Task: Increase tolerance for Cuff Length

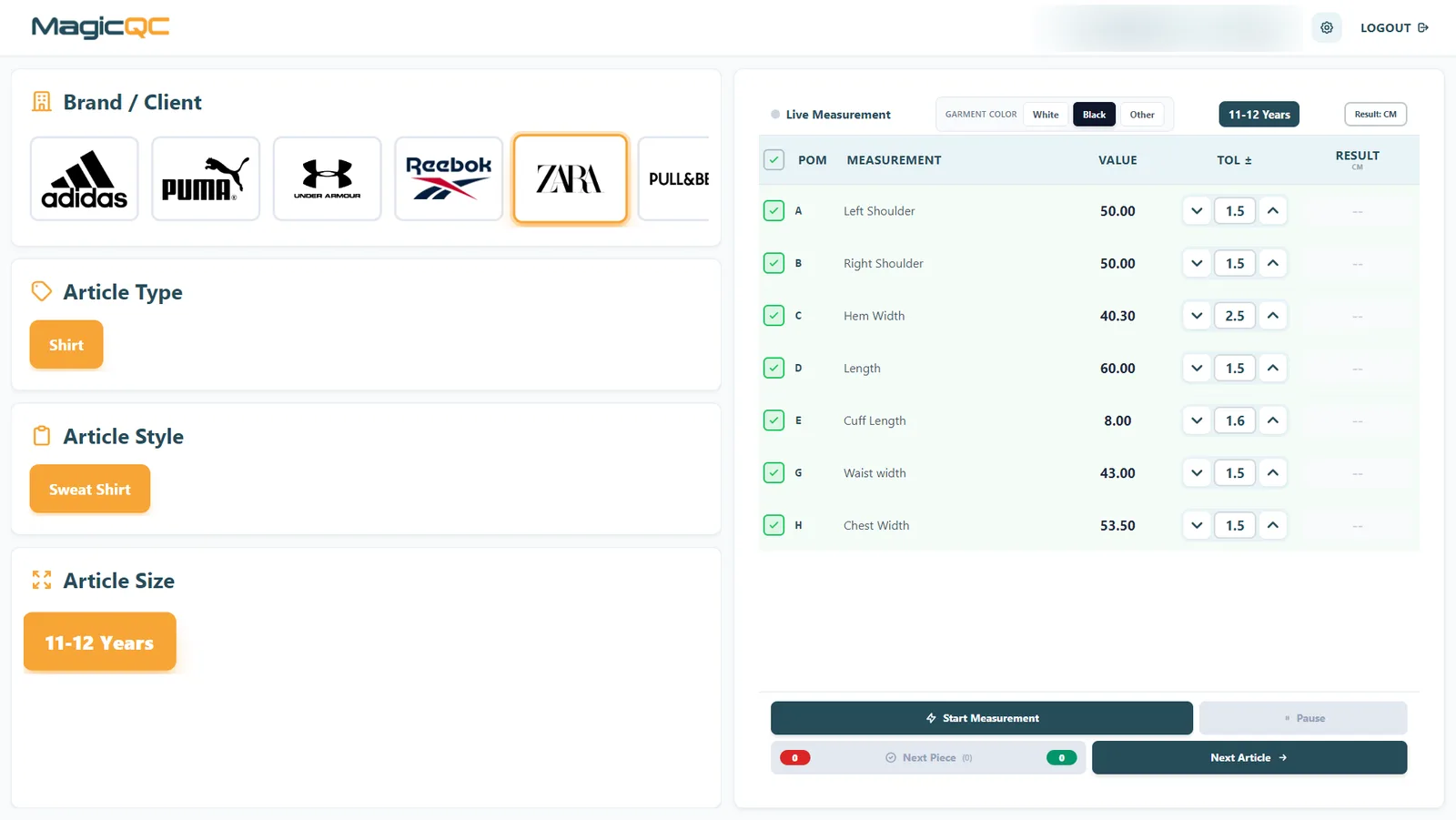Action: 1273,420
